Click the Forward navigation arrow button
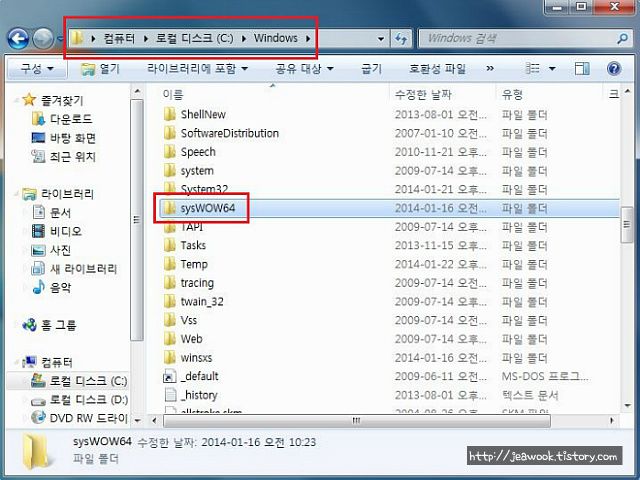640x480 pixels. (x=43, y=39)
